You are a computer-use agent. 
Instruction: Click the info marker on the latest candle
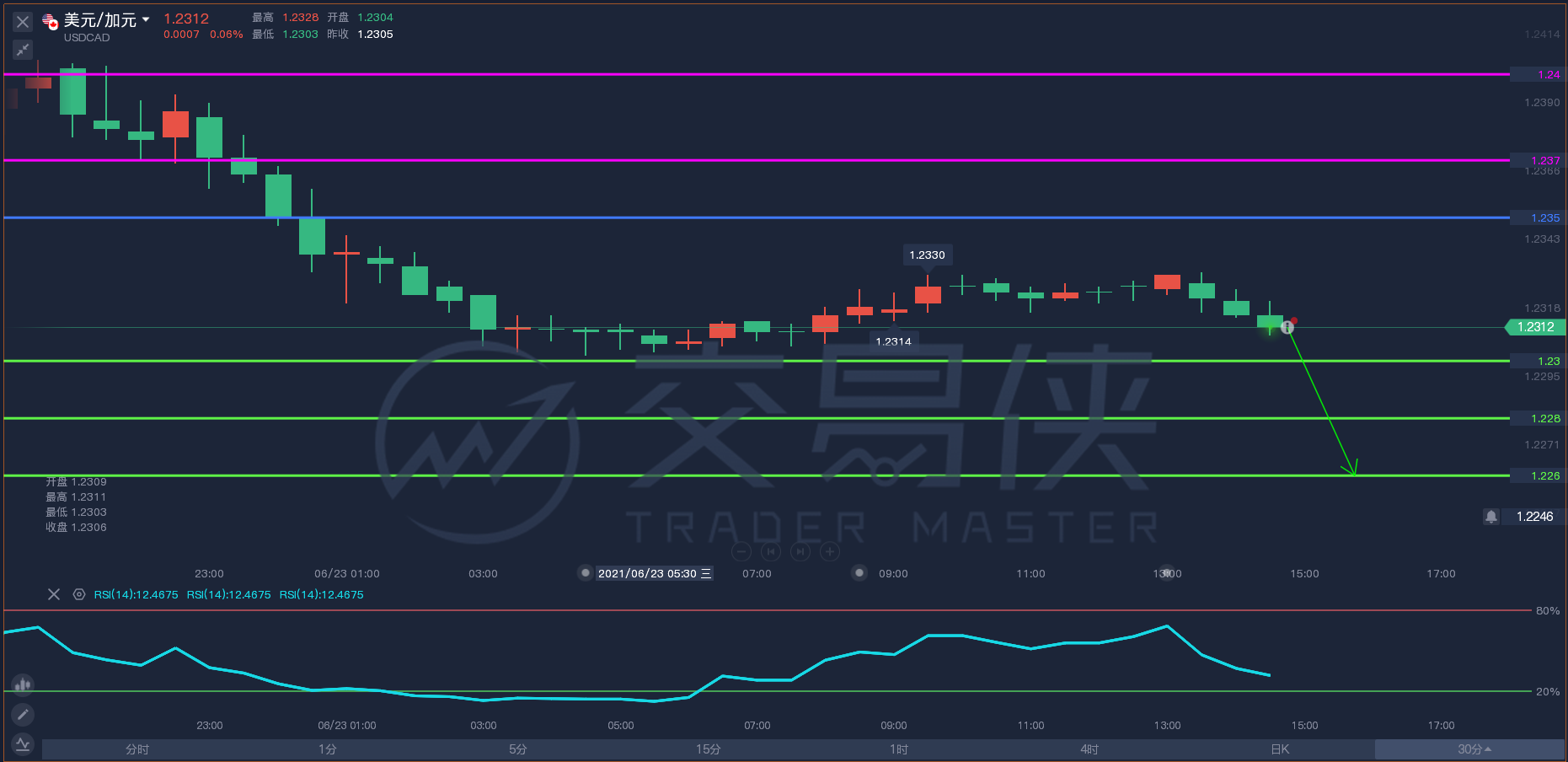1287,327
